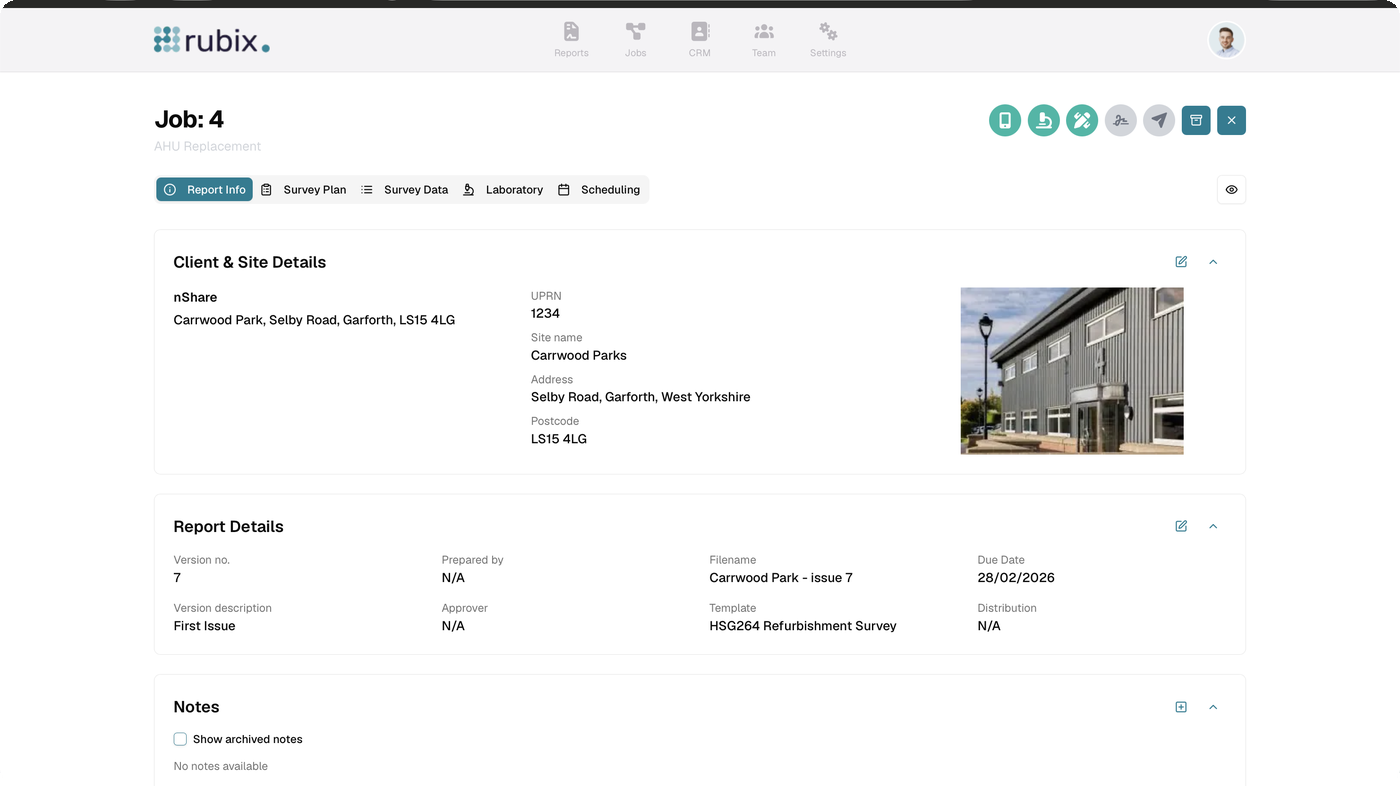Switch to the Survey Data tab

tap(404, 190)
